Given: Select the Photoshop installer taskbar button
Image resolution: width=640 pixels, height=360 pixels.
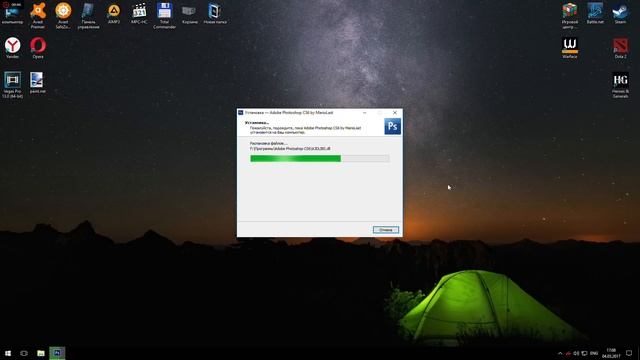Looking at the screenshot, I should [57, 353].
